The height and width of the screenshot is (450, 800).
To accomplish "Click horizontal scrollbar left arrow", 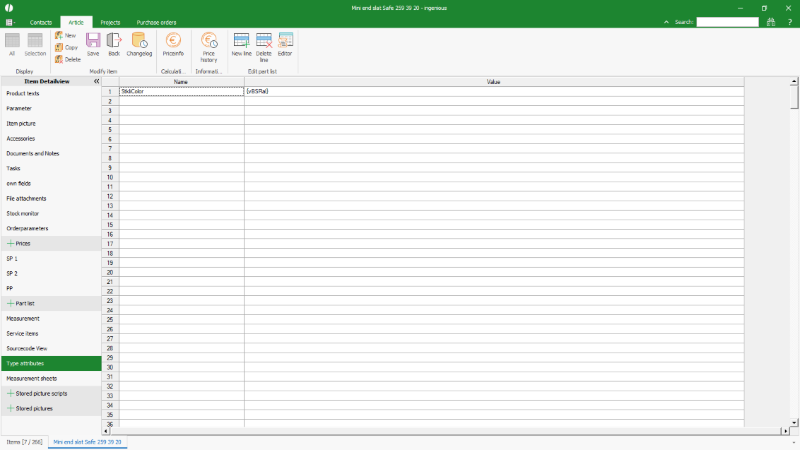I will (106, 431).
